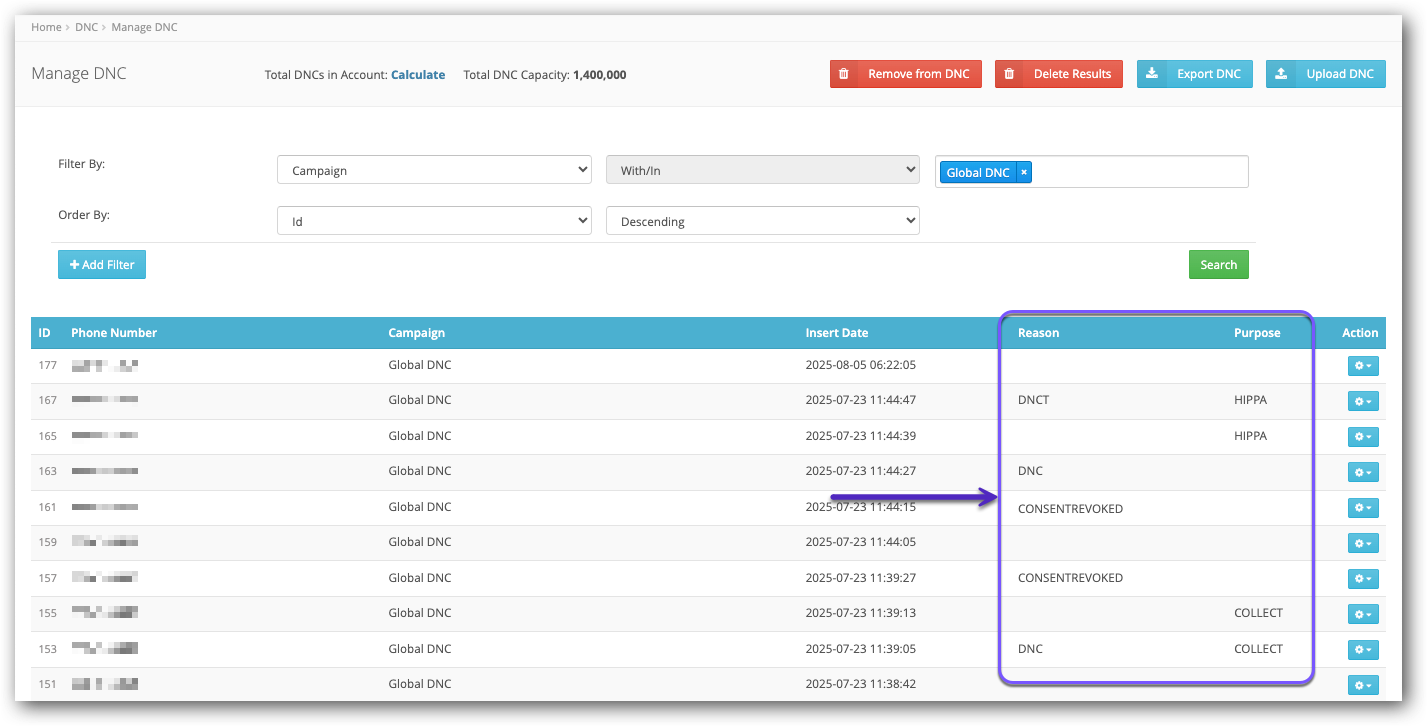Click trash icon on Delete Results button
Image resolution: width=1427 pixels, height=726 pixels.
coord(1009,74)
